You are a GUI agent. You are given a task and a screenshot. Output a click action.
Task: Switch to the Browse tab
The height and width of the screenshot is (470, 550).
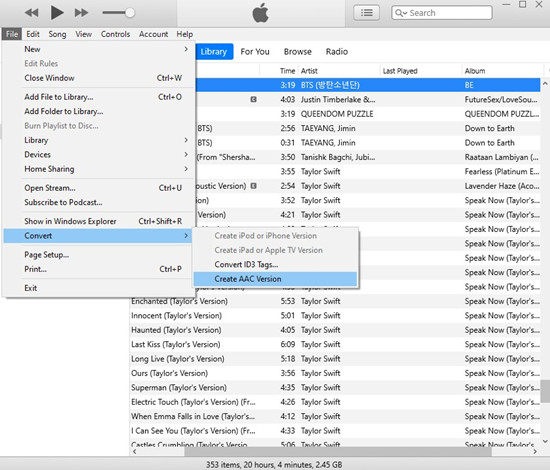click(297, 52)
